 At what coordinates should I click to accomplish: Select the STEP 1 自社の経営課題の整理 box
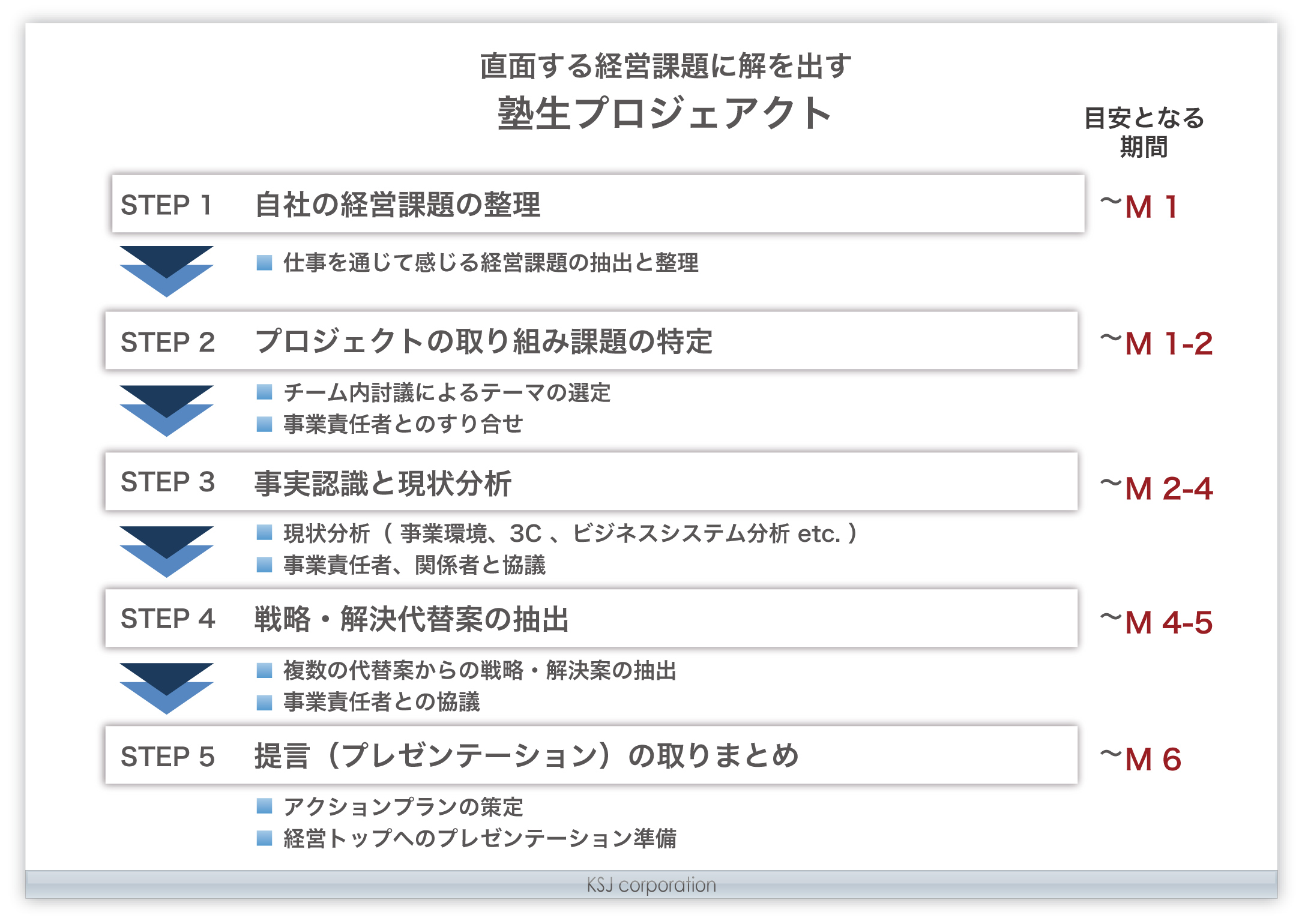(x=598, y=204)
